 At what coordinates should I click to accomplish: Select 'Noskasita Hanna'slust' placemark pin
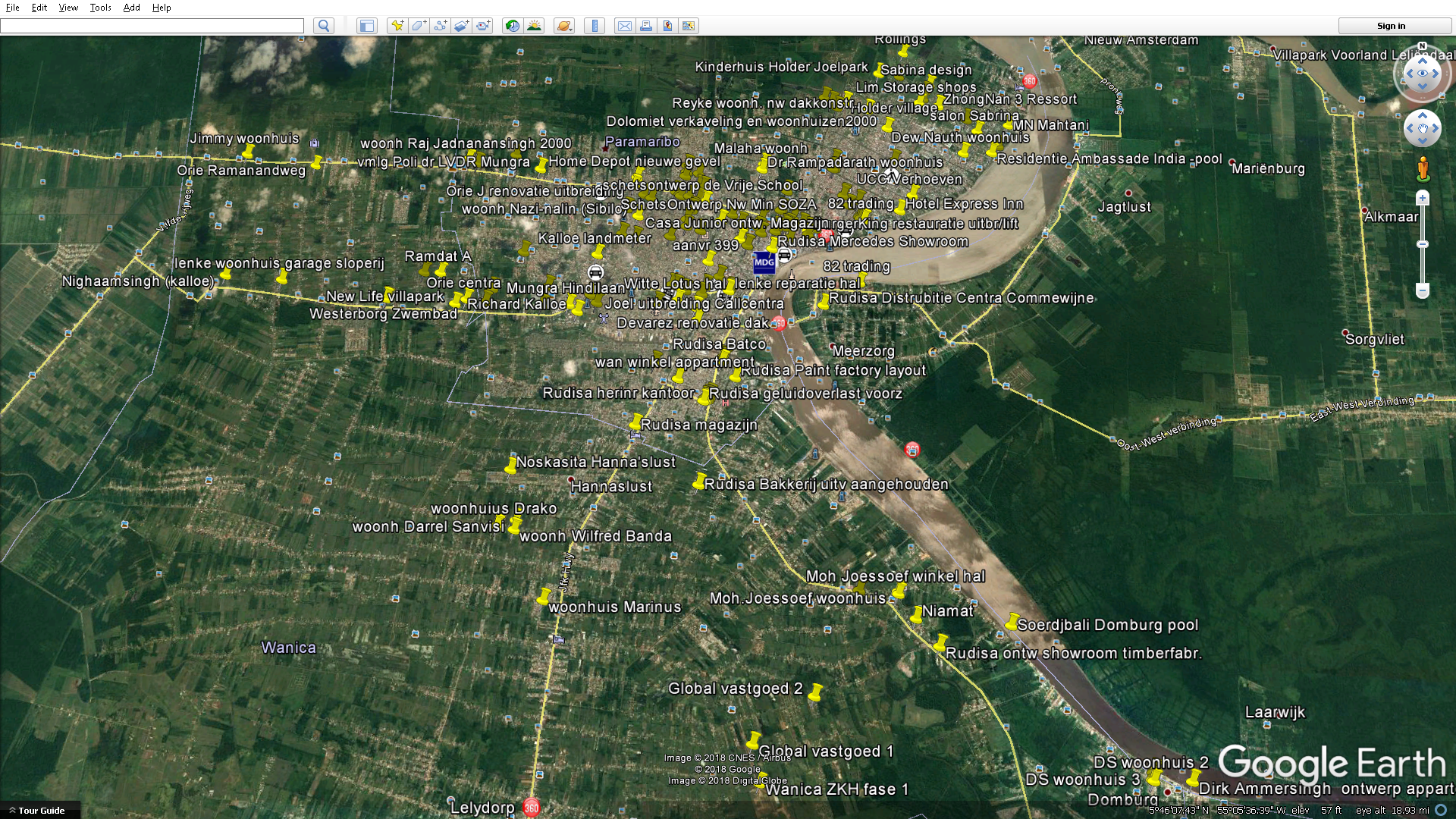pyautogui.click(x=511, y=465)
